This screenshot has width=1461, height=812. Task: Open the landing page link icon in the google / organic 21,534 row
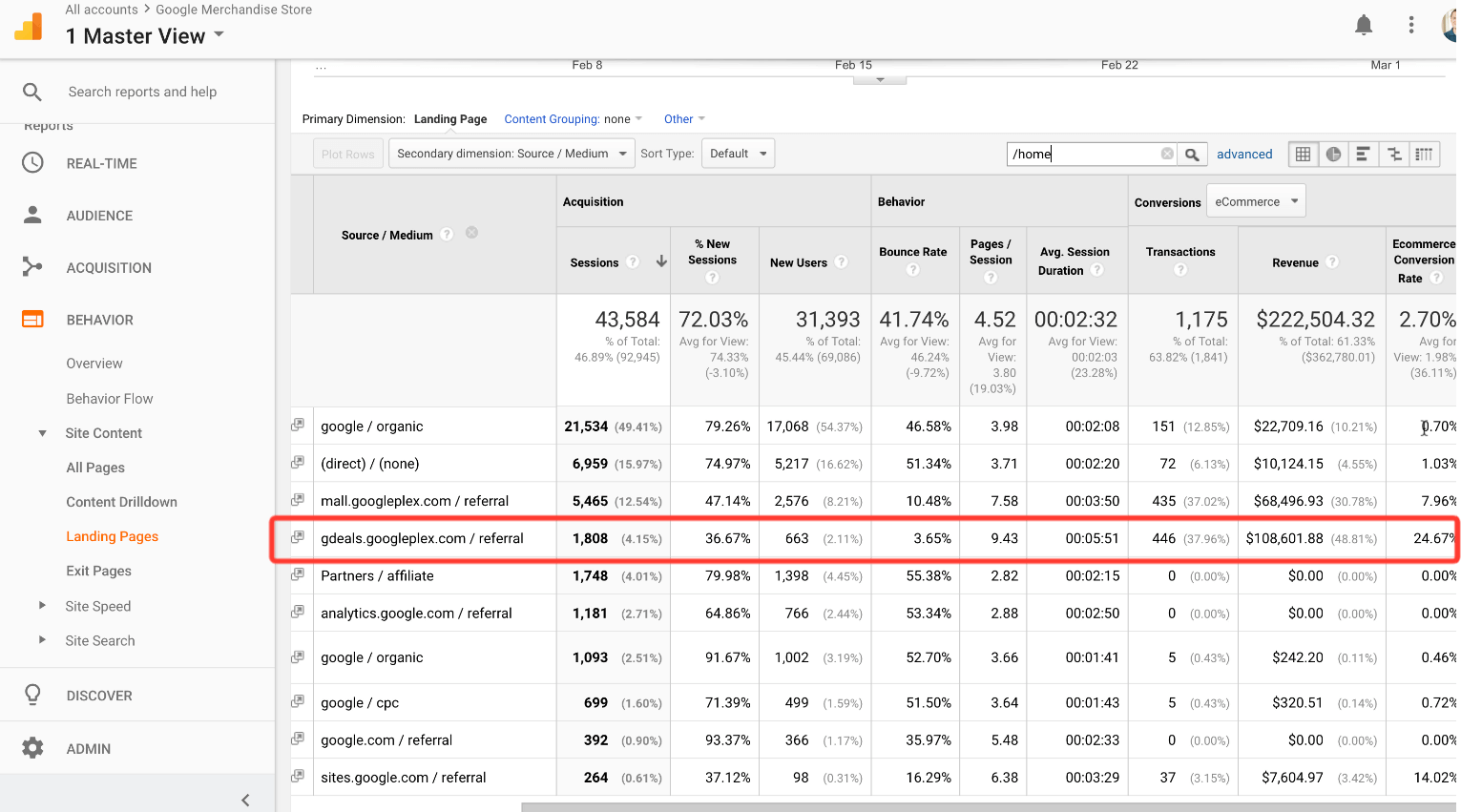(298, 425)
